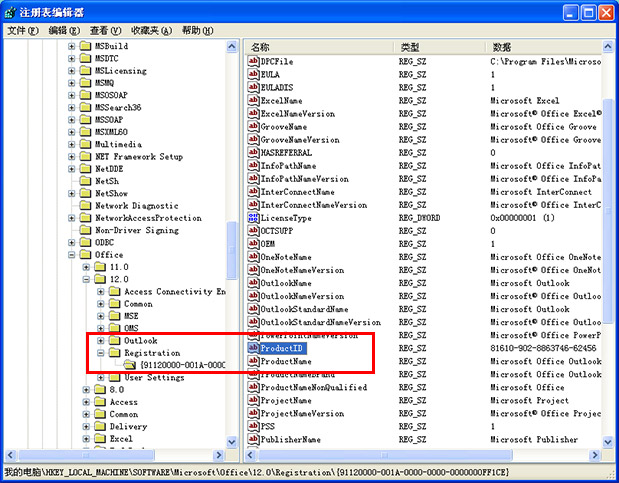
Task: Click the string icon for OutlookName
Action: [253, 283]
